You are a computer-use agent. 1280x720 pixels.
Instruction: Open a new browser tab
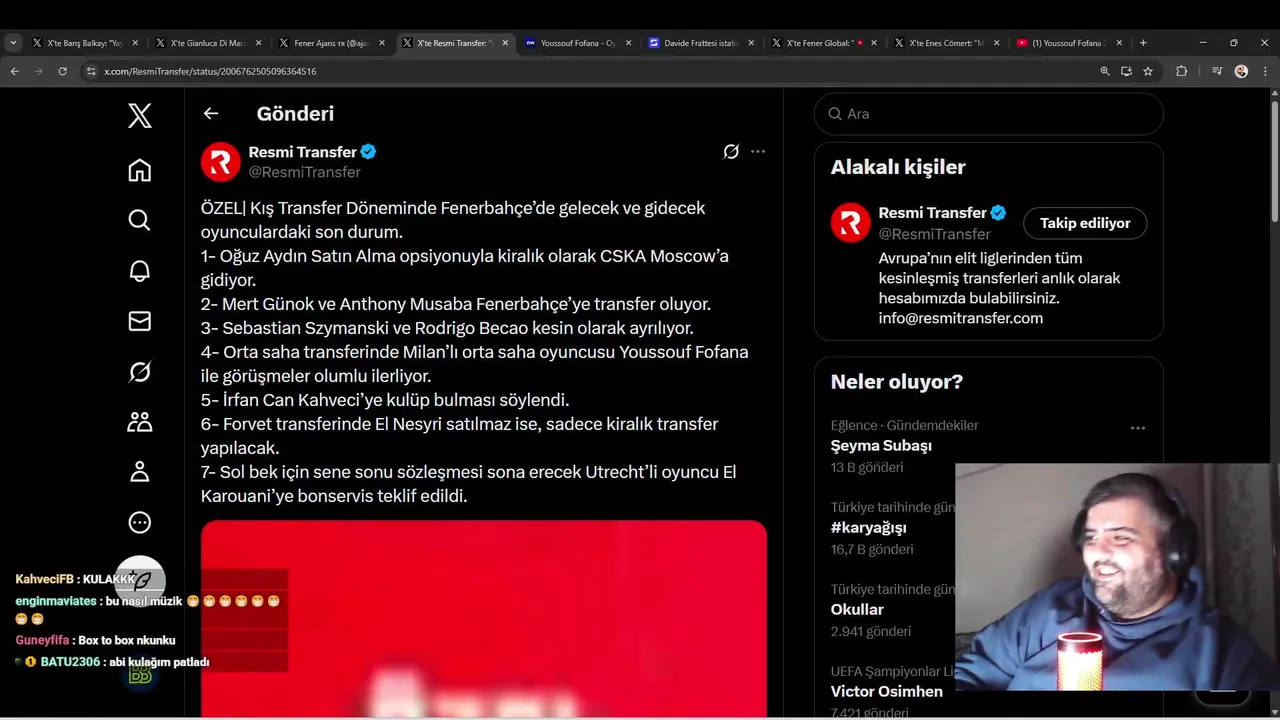pos(1143,43)
